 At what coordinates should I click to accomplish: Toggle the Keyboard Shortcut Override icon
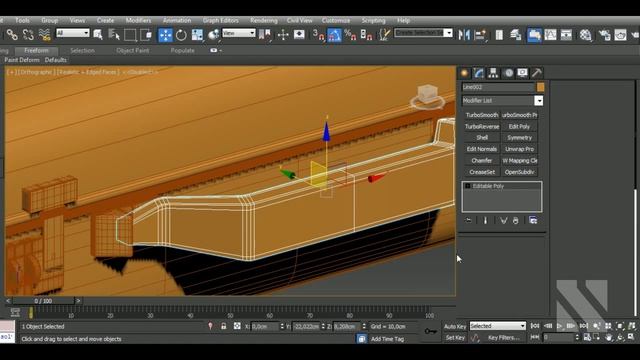pyautogui.click(x=299, y=35)
